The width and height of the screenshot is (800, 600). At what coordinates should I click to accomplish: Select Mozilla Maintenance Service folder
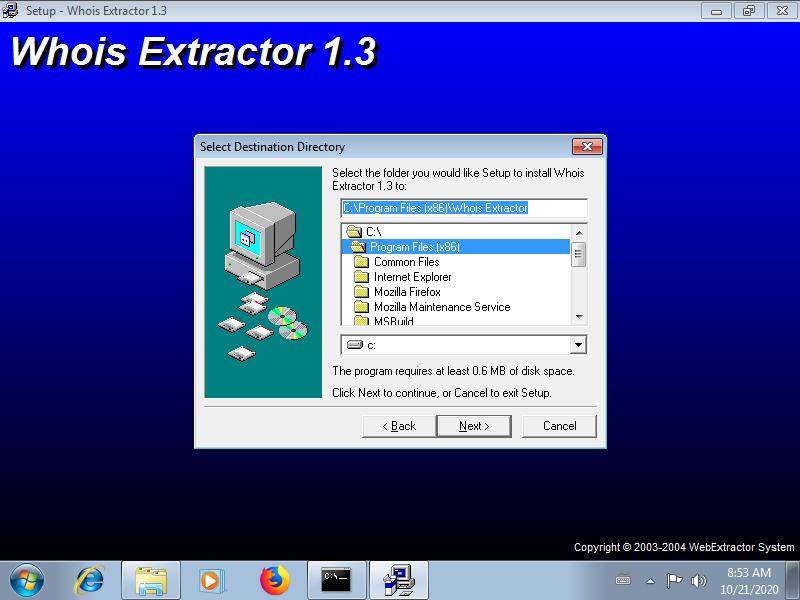[456, 307]
